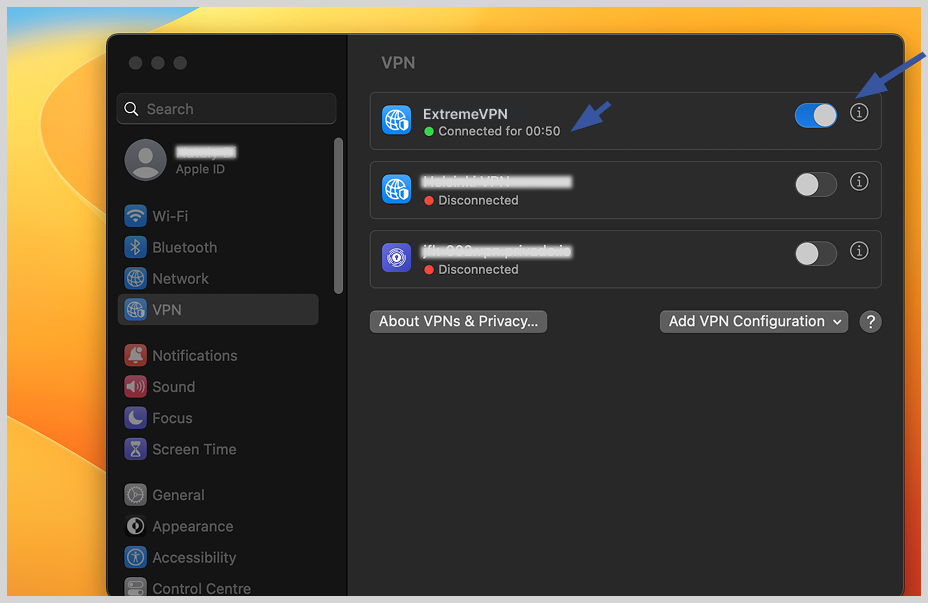Screen dimensions: 928x603
Task: Click the second VPN's Disconnected status
Action: [x=478, y=201]
